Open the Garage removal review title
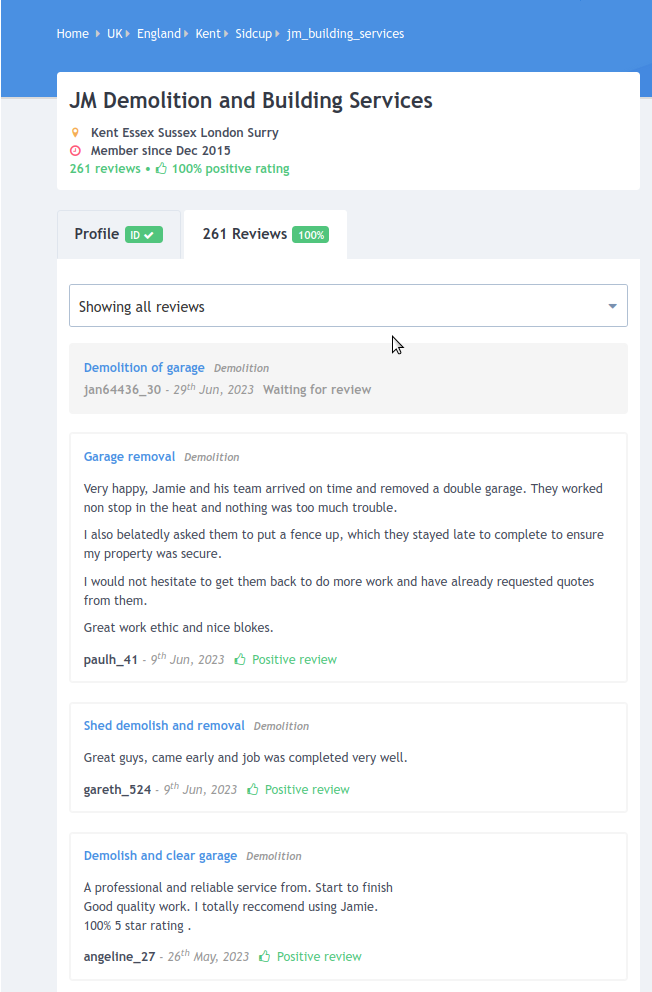The height and width of the screenshot is (992, 652). (x=130, y=457)
